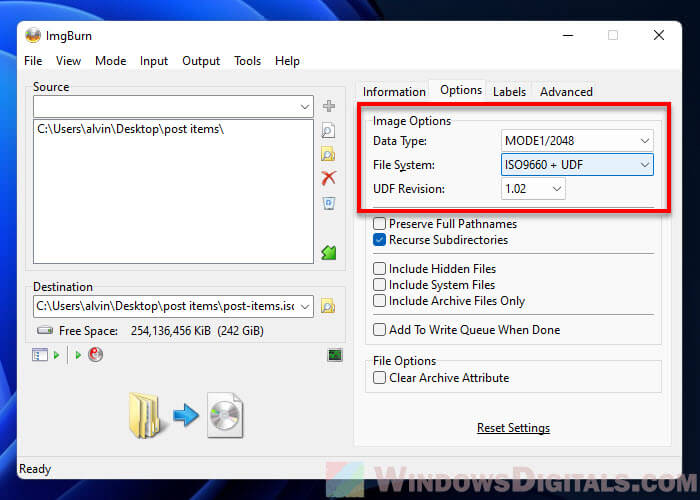Uncheck Recurse Subdirectories
The image size is (700, 500).
(x=379, y=240)
